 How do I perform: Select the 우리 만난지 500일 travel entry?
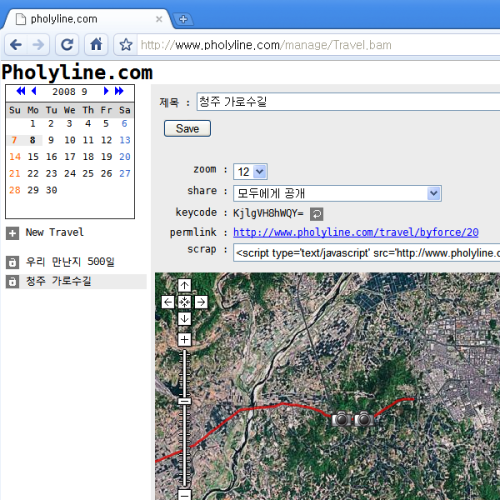[70, 262]
